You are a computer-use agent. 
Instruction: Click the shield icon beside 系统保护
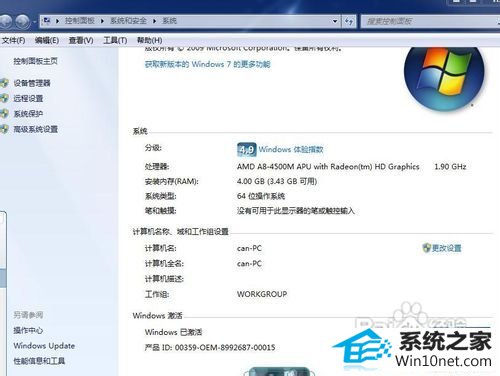pyautogui.click(x=4, y=114)
